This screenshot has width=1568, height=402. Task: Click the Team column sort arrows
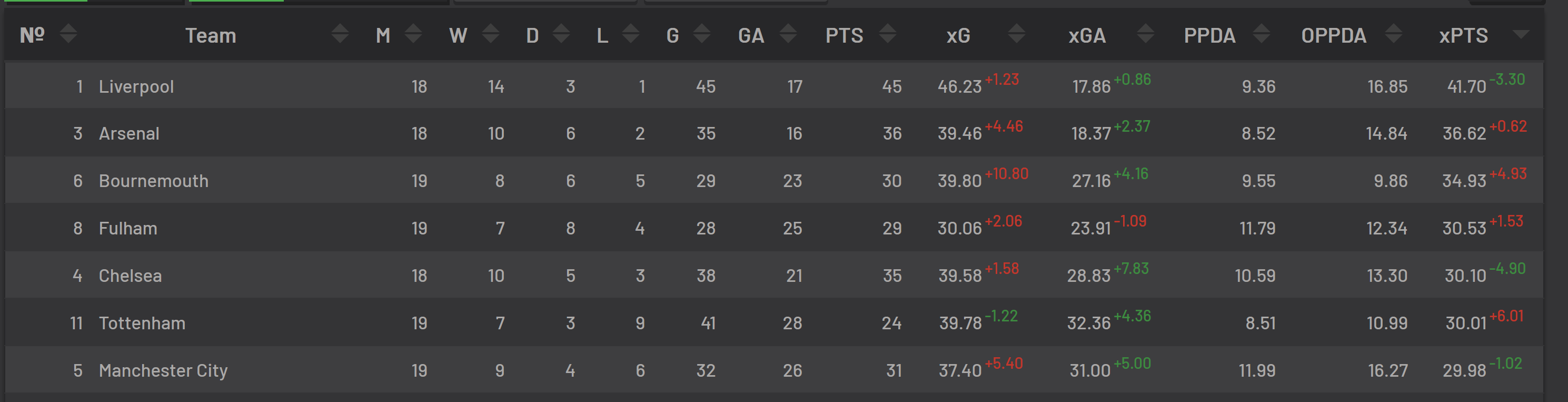point(340,34)
